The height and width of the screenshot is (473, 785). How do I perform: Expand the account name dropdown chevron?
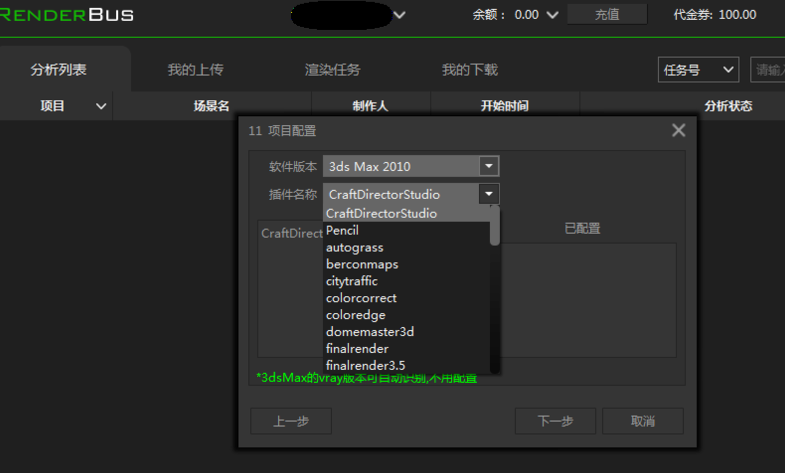point(399,15)
